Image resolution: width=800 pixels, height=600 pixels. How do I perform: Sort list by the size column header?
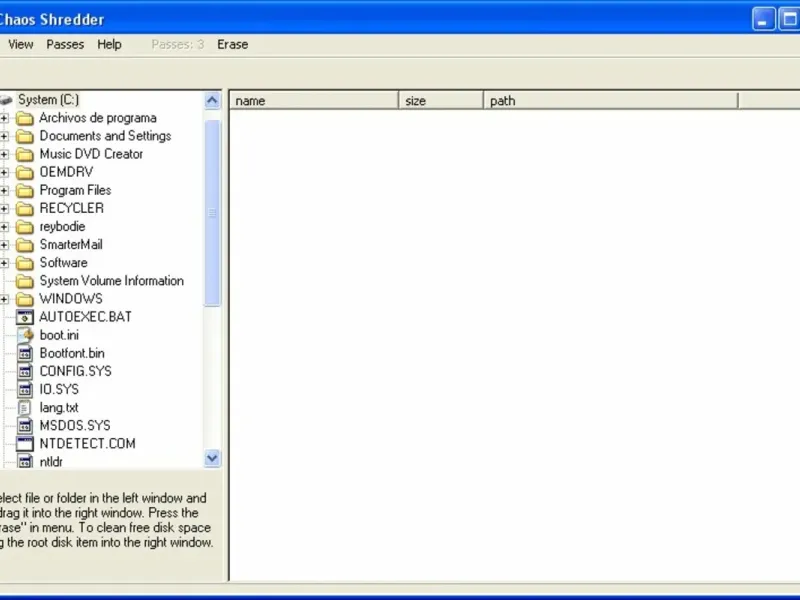click(441, 101)
